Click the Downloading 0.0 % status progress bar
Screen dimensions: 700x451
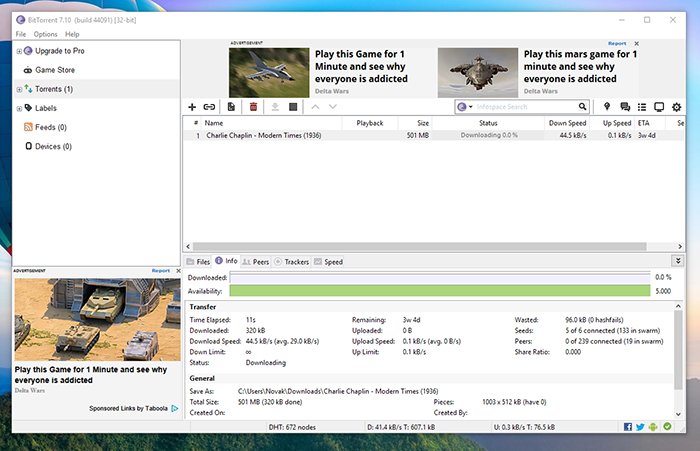click(488, 135)
